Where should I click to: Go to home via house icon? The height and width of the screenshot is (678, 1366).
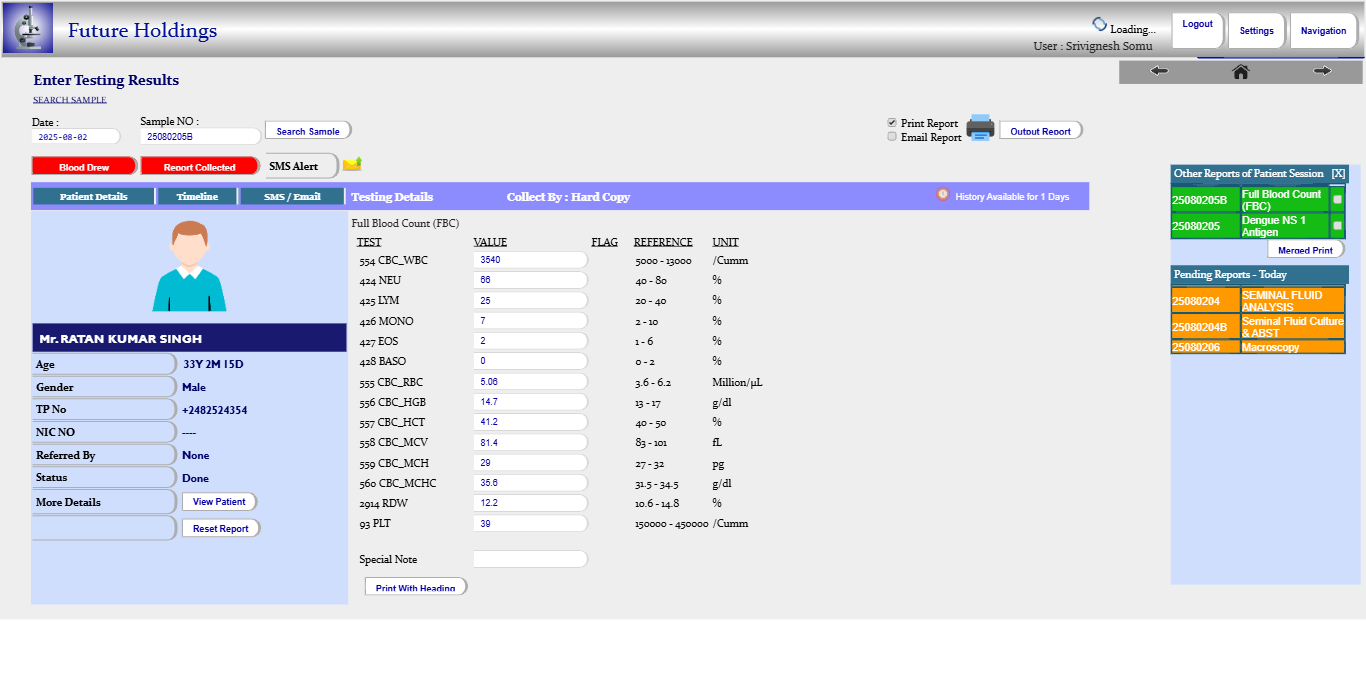point(1241,72)
